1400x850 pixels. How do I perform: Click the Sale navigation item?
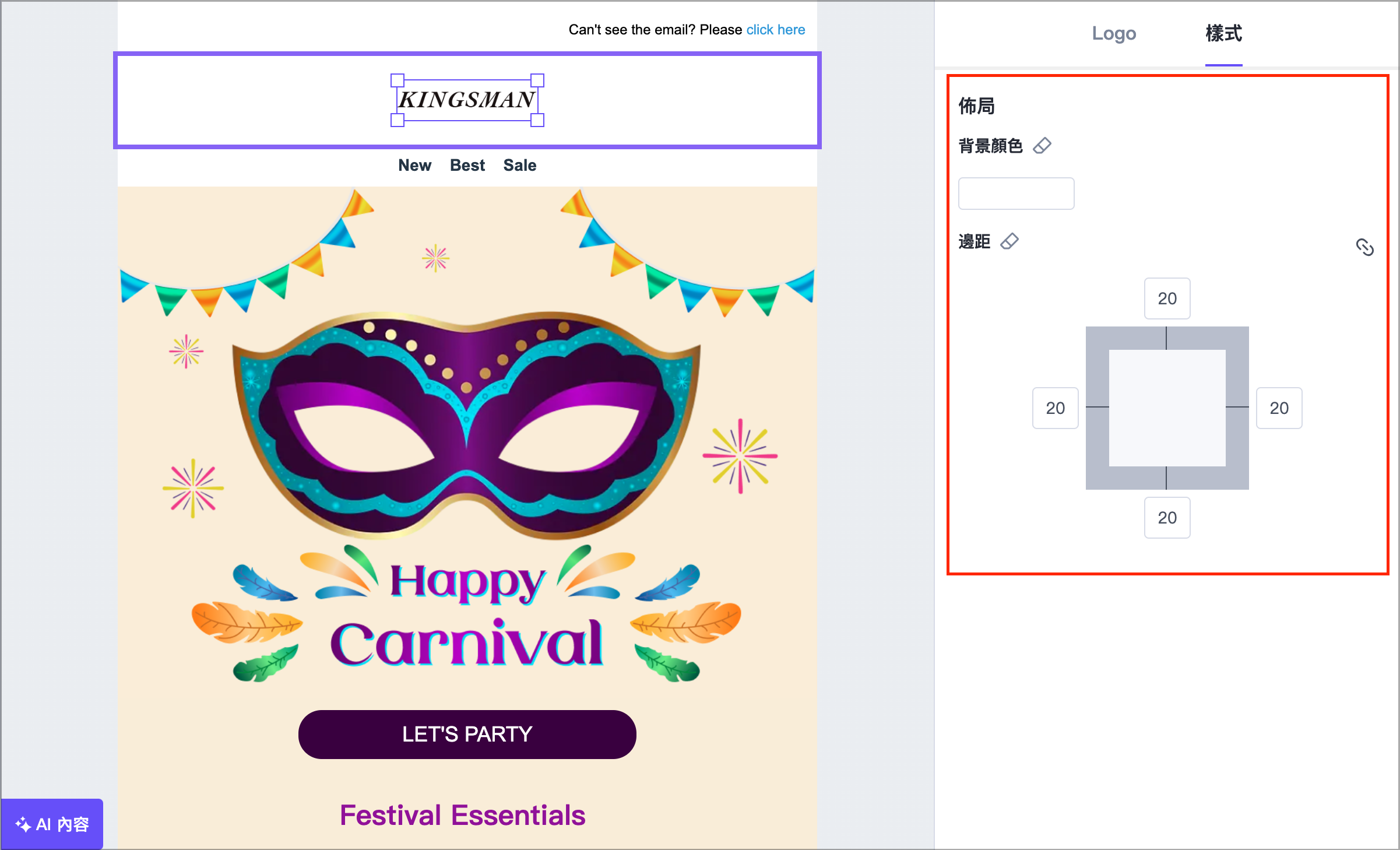(x=519, y=166)
